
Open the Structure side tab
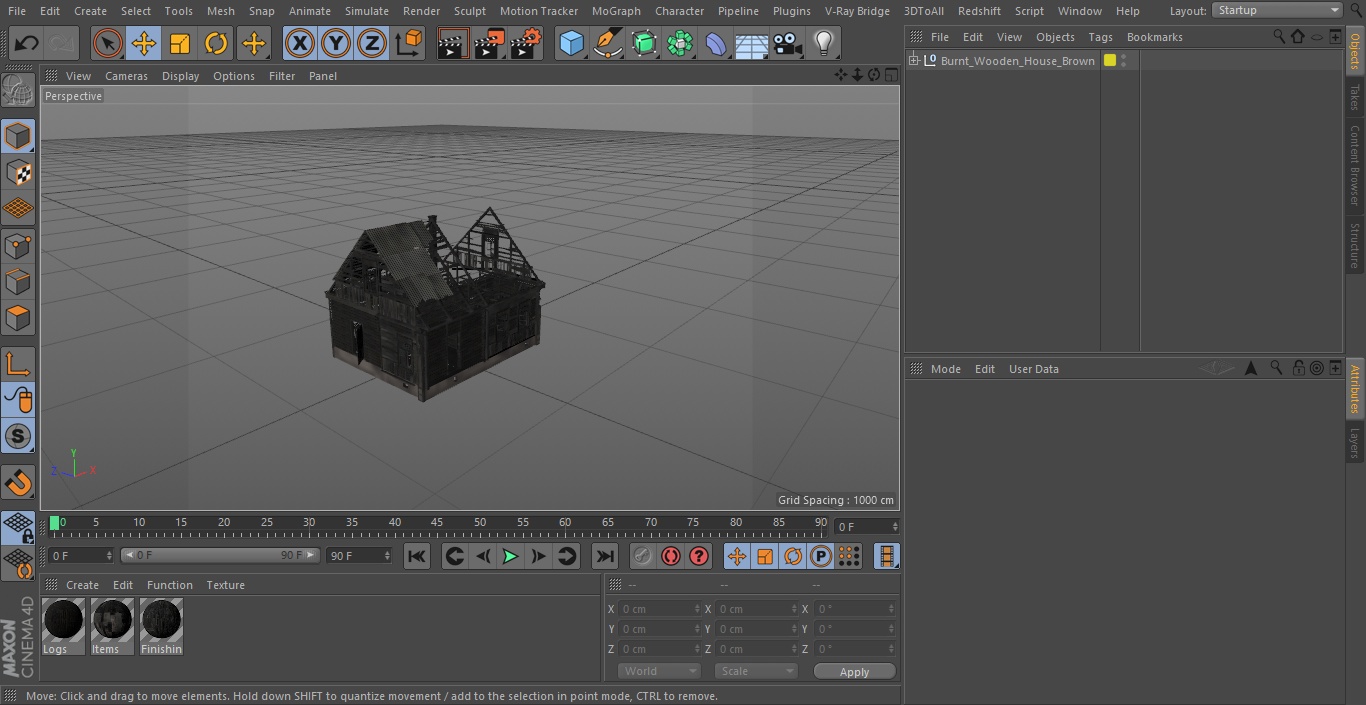tap(1355, 245)
